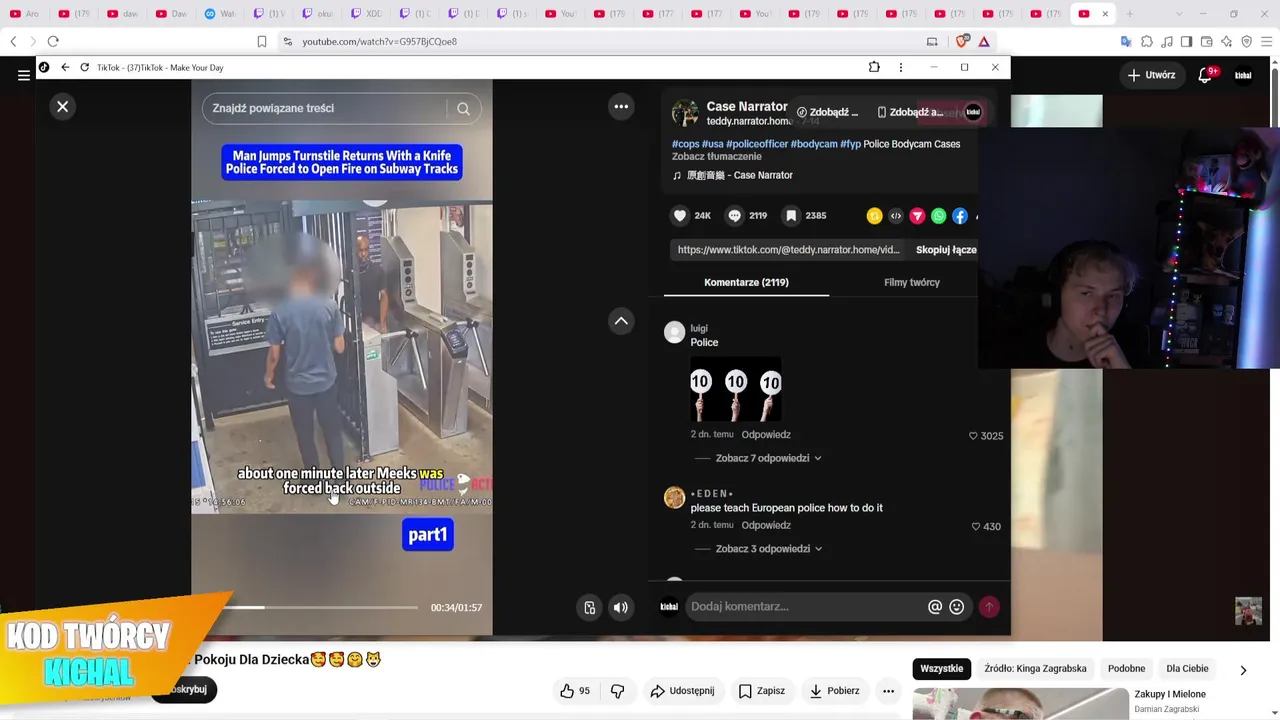Image resolution: width=1280 pixels, height=720 pixels.
Task: Click 'Zobacz tłumaczenie' to translate the caption
Action: click(x=717, y=157)
